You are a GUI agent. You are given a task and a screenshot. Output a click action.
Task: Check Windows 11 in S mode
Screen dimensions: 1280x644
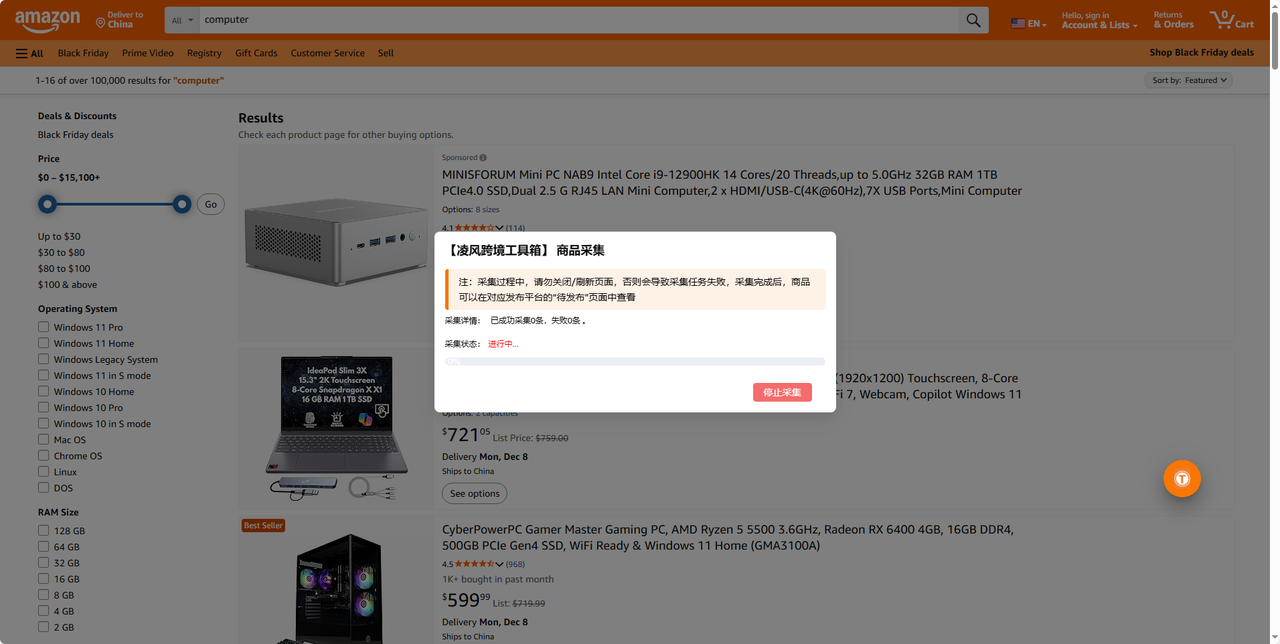pyautogui.click(x=43, y=375)
